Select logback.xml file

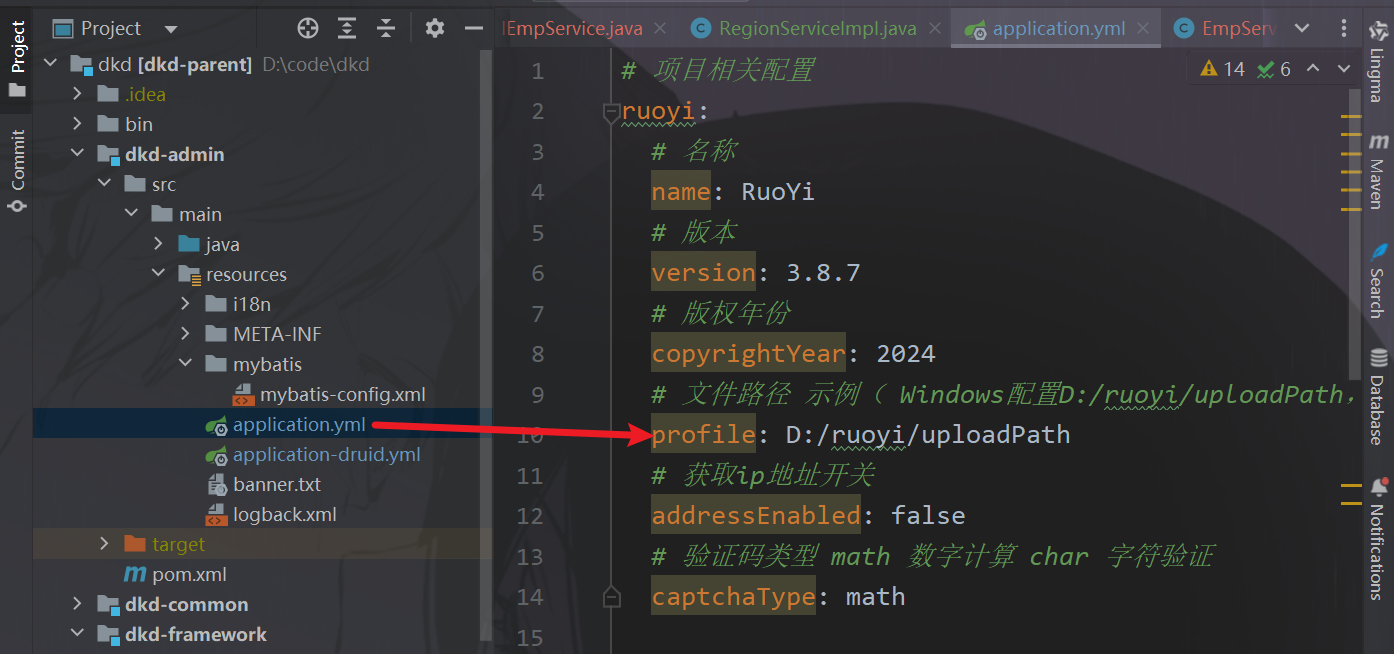(x=285, y=515)
